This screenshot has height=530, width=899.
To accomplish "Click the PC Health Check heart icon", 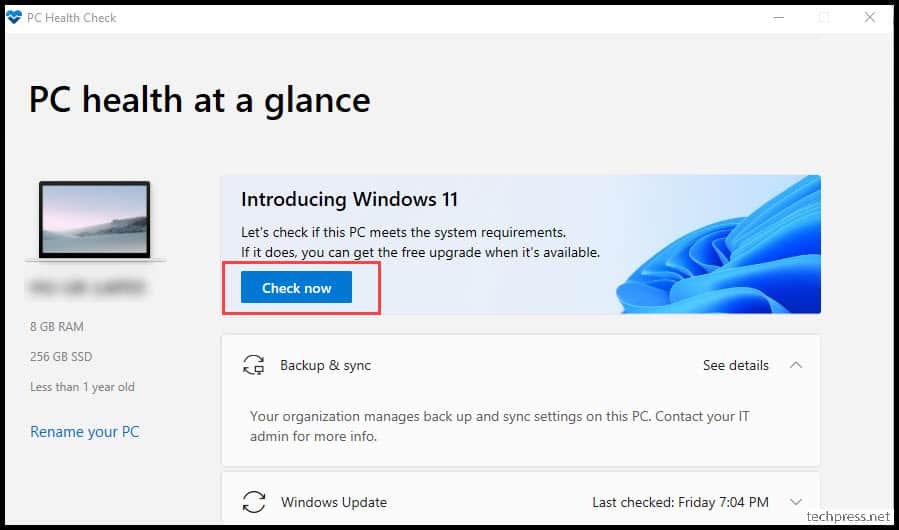I will coord(13,17).
